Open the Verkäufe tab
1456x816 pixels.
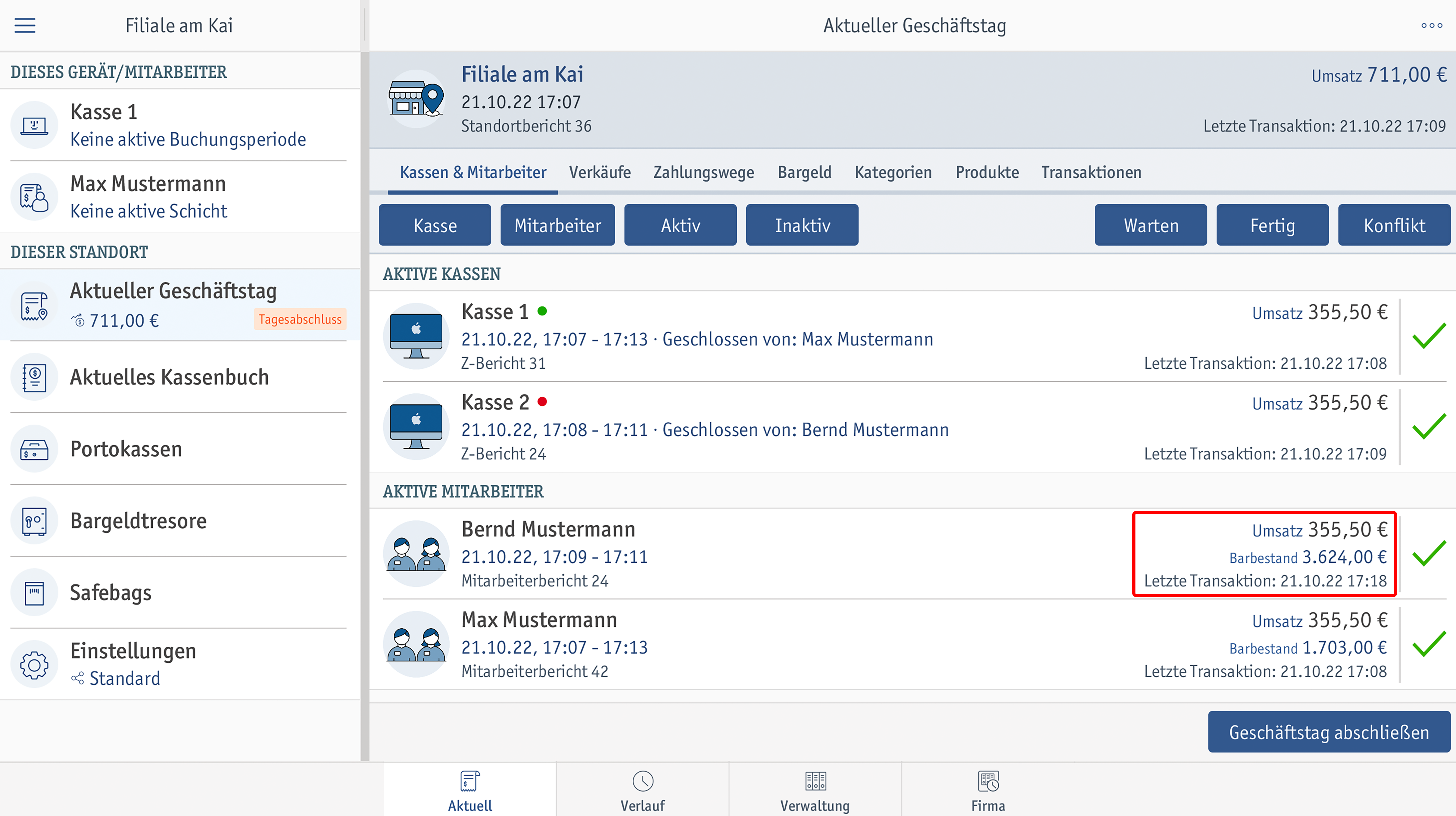click(x=600, y=172)
